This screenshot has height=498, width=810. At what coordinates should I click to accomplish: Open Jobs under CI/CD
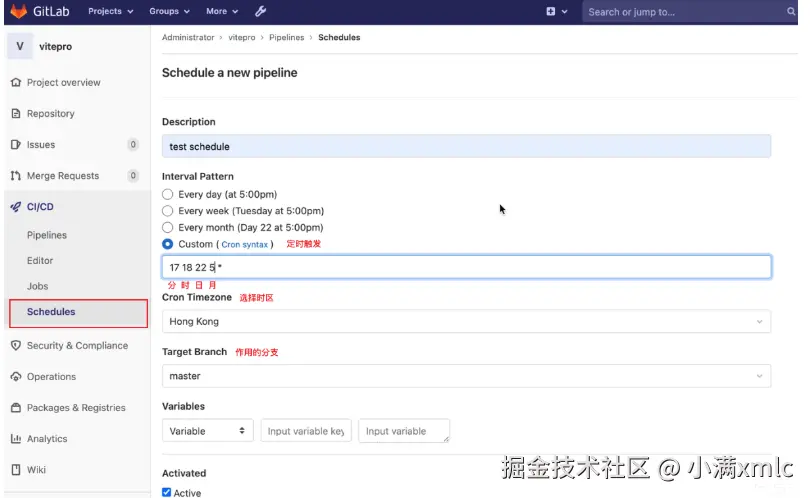[37, 286]
